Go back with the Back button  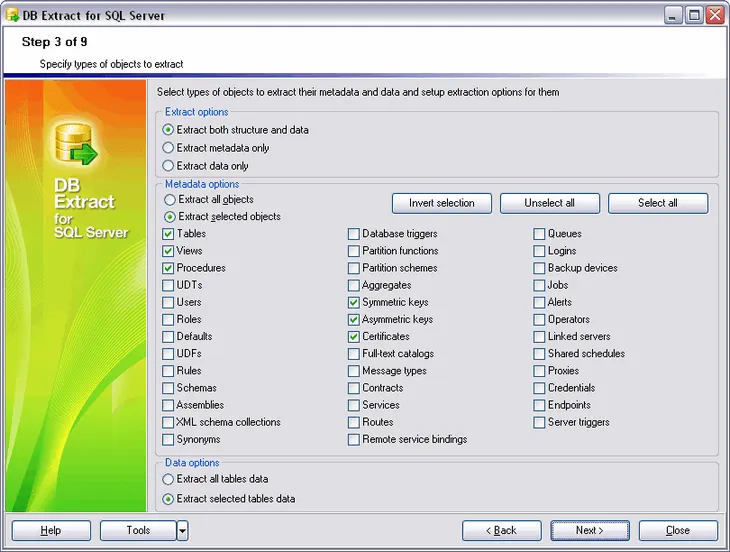(x=501, y=531)
